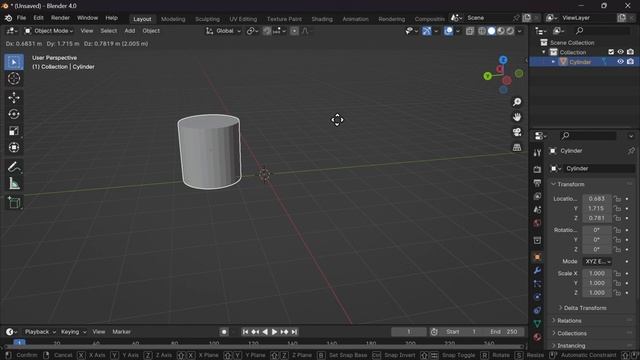Open the Keying dropdown

tap(73, 332)
